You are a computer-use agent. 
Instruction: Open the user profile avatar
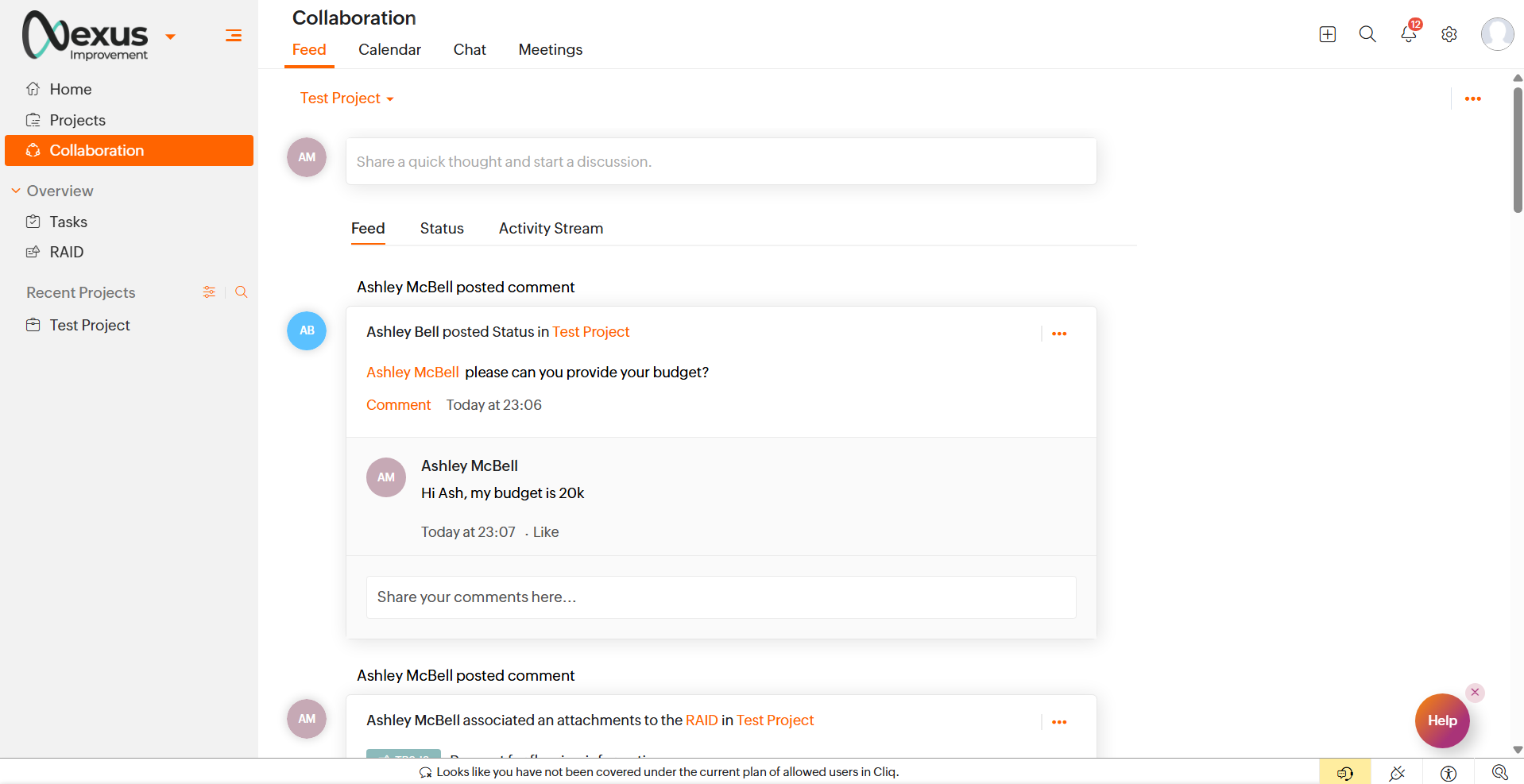[x=1497, y=34]
